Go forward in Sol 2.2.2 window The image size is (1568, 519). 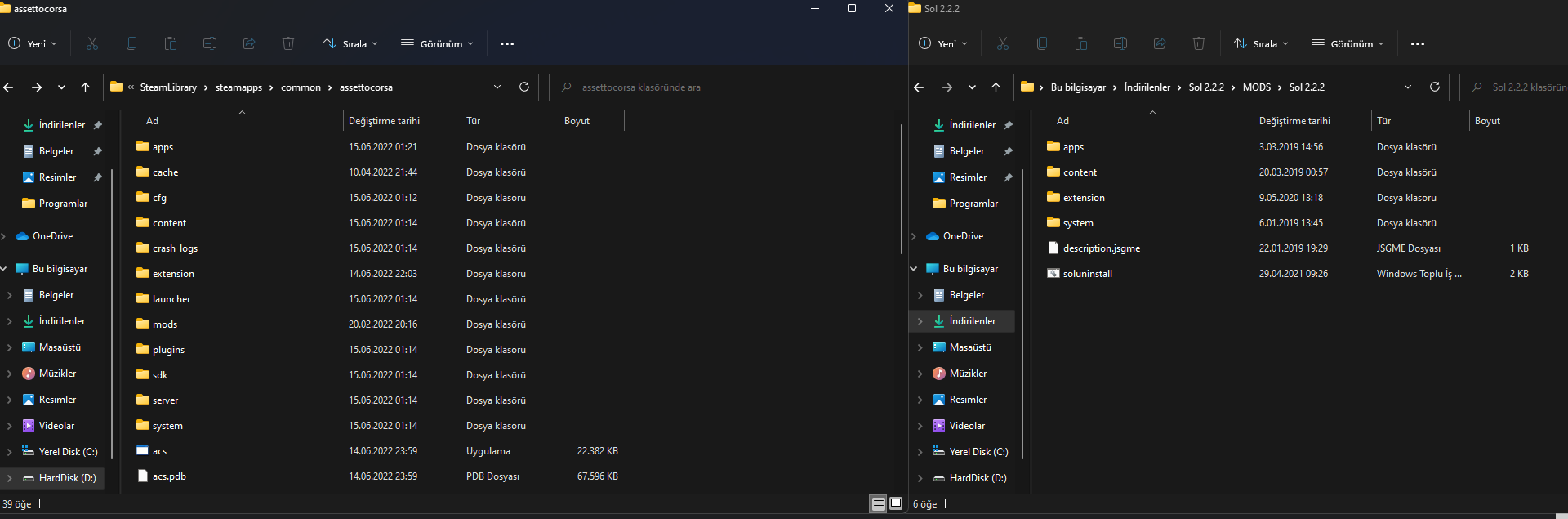[x=947, y=87]
